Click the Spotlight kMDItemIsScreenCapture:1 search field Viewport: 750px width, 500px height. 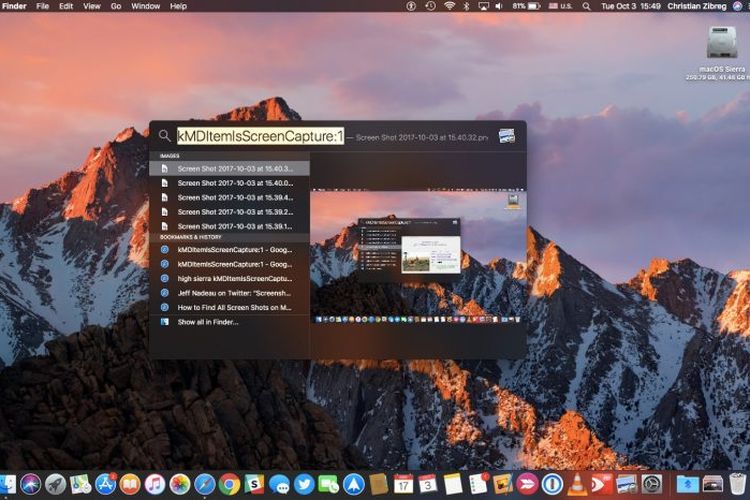(x=260, y=136)
